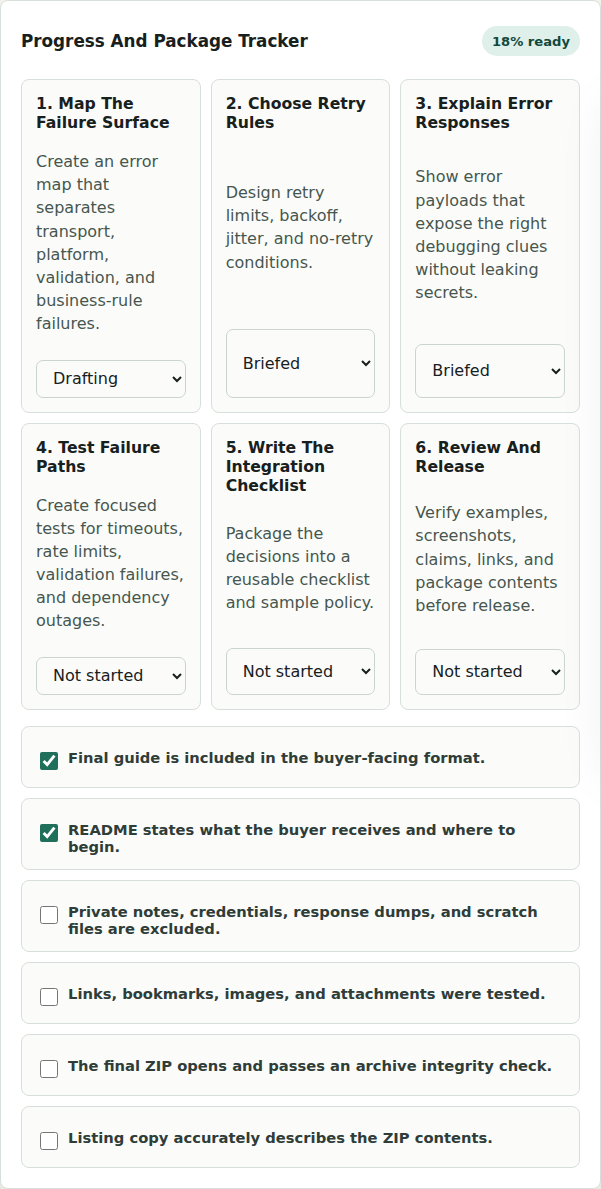Open the Write The Integration Checklist status dropdown

300,671
